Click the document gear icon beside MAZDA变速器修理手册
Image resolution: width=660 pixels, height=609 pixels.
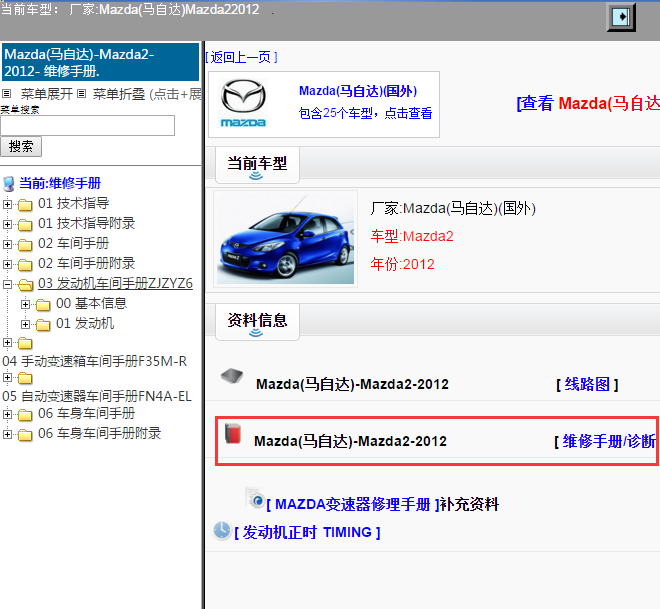coord(255,498)
